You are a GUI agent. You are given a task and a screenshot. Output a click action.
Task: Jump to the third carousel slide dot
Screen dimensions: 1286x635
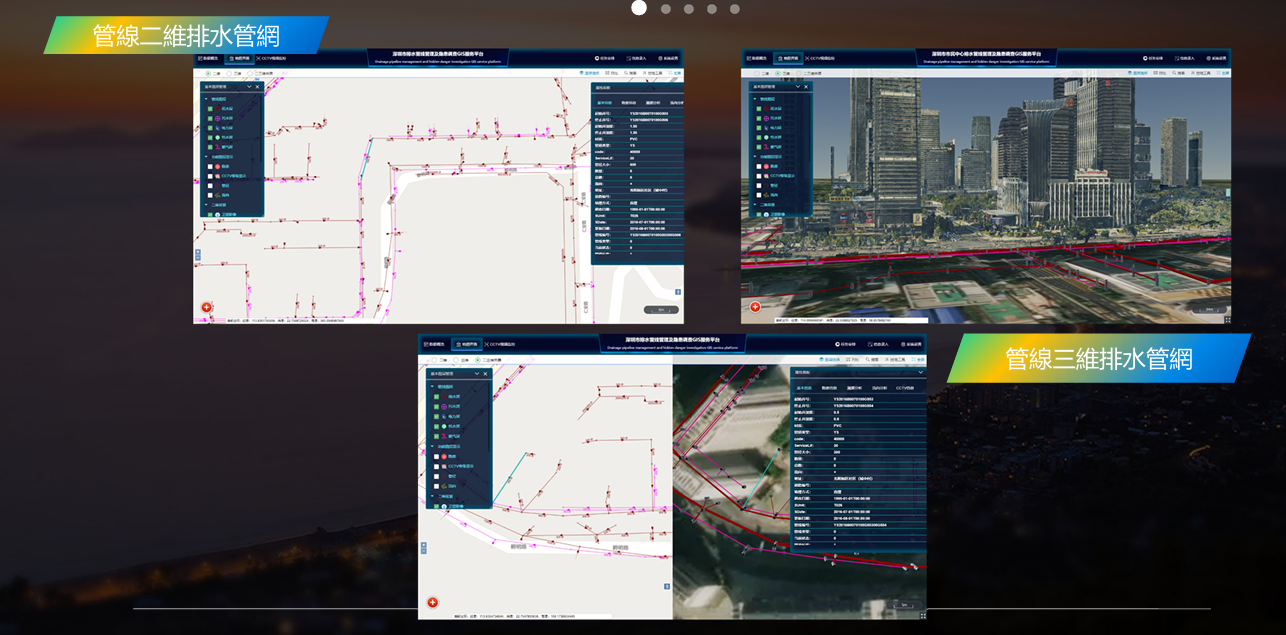coord(689,9)
